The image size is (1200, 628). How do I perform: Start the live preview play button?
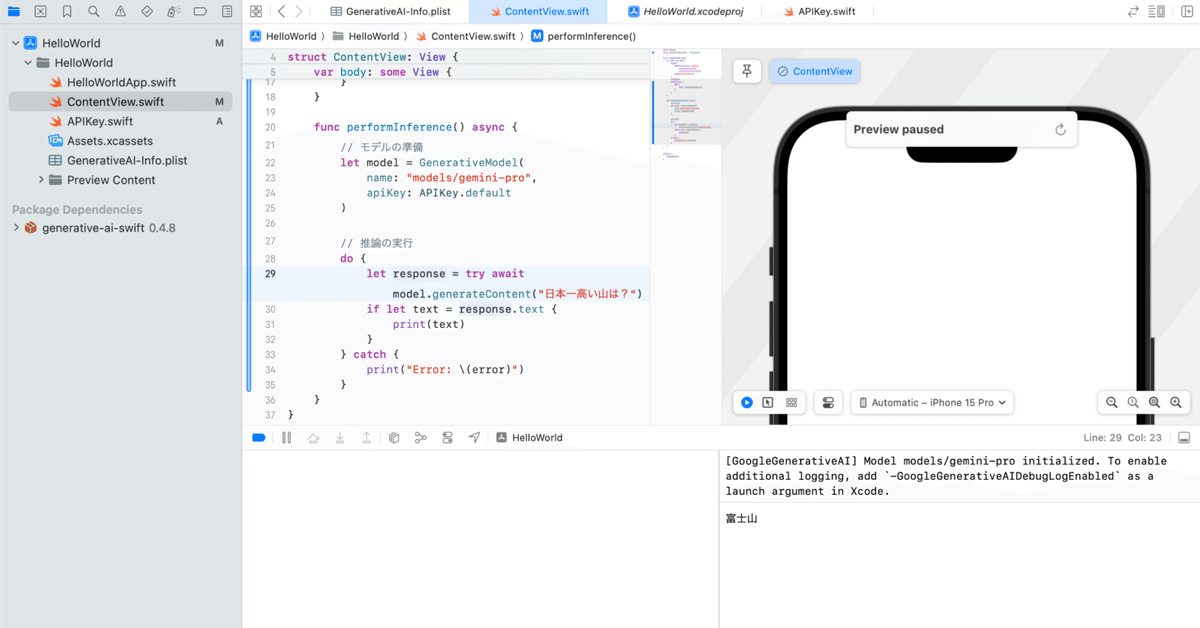pyautogui.click(x=747, y=402)
